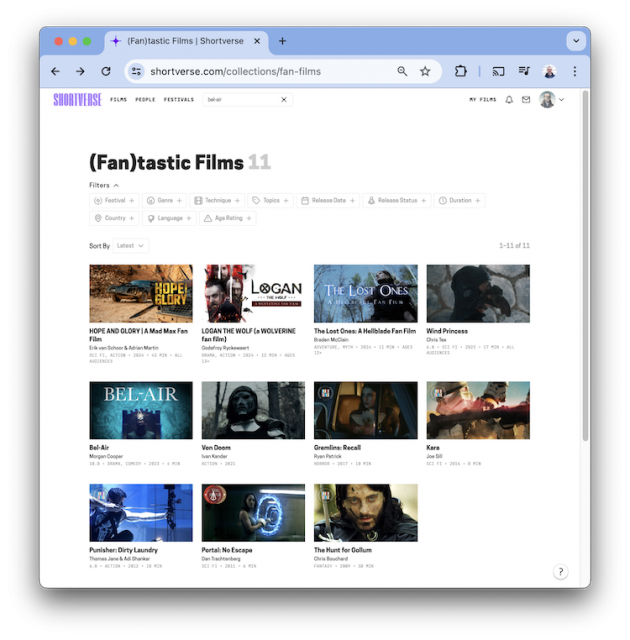630x640 pixels.
Task: Go forward in browser history
Action: (80, 71)
